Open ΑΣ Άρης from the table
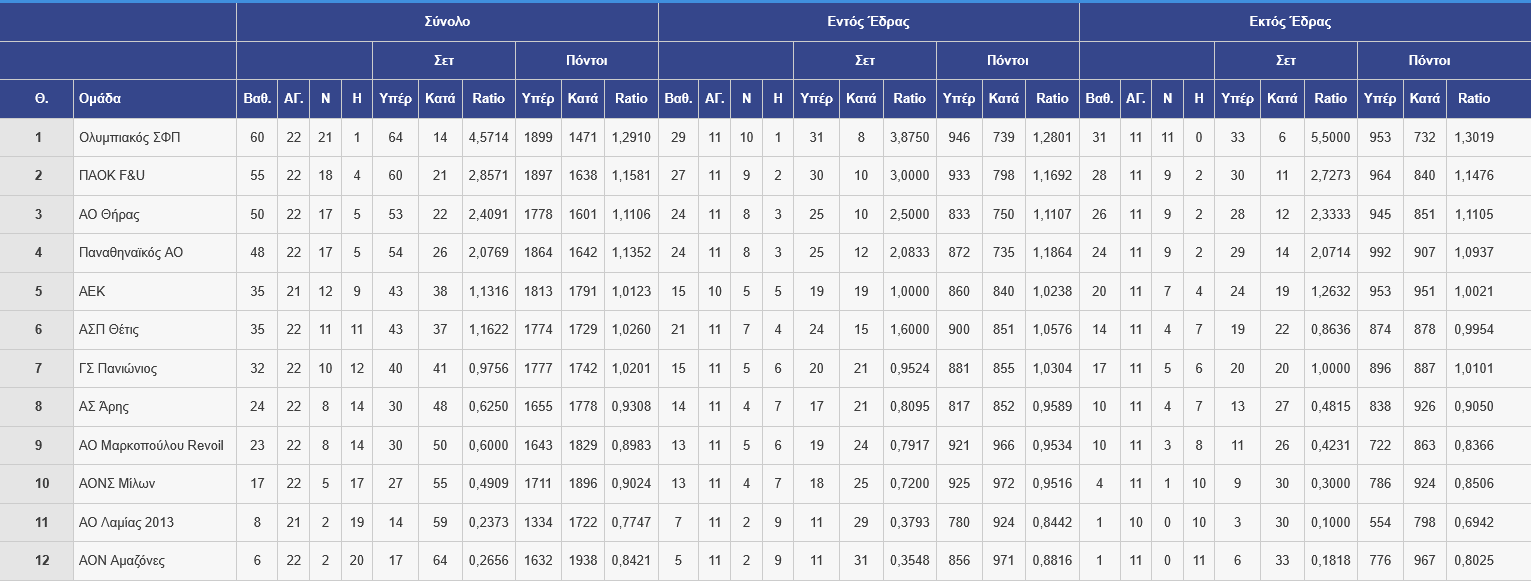 (104, 407)
